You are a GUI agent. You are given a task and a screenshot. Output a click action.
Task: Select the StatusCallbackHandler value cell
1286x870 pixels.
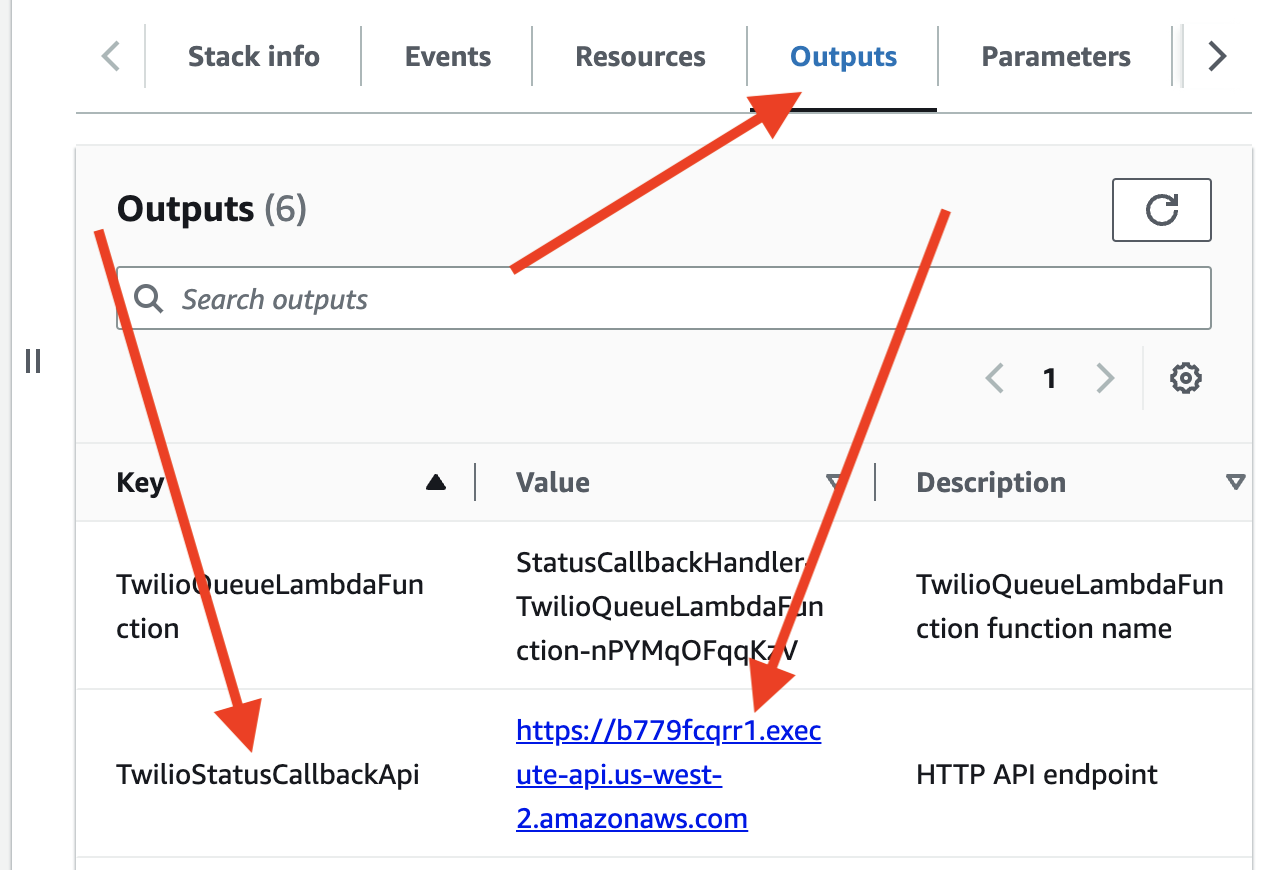(x=670, y=606)
